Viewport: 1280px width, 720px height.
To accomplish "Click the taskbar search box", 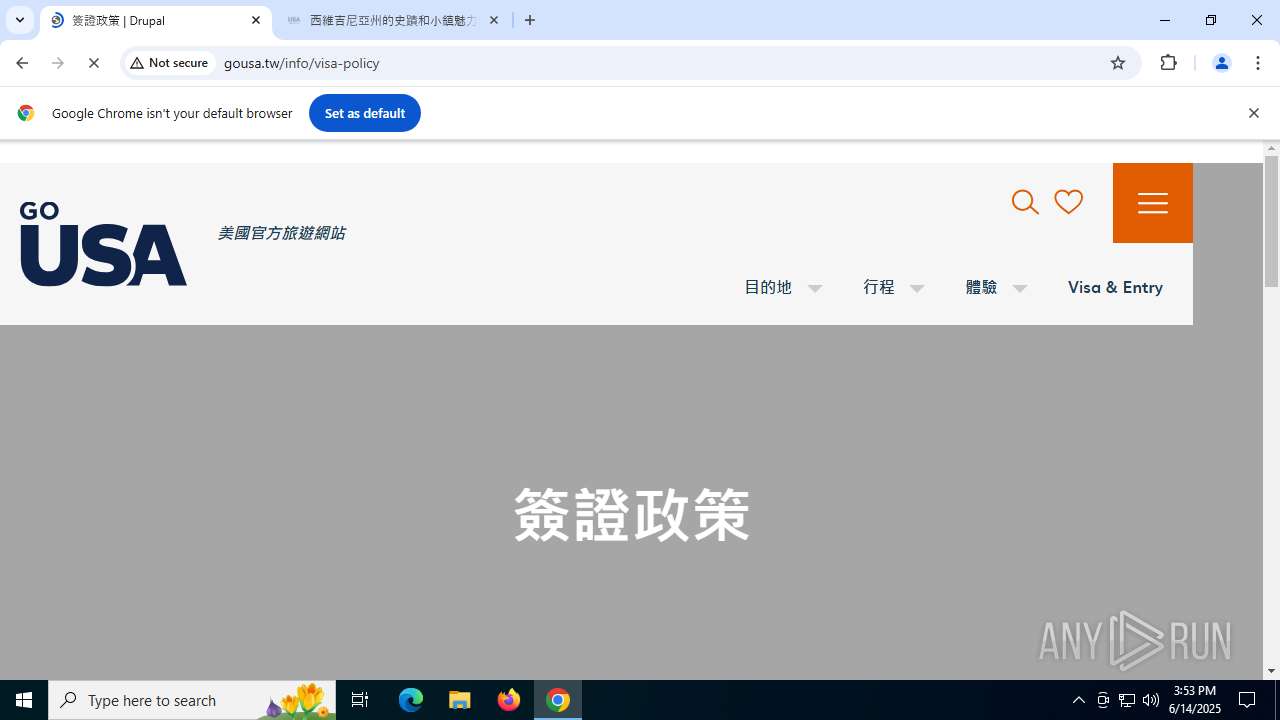I will pyautogui.click(x=192, y=700).
